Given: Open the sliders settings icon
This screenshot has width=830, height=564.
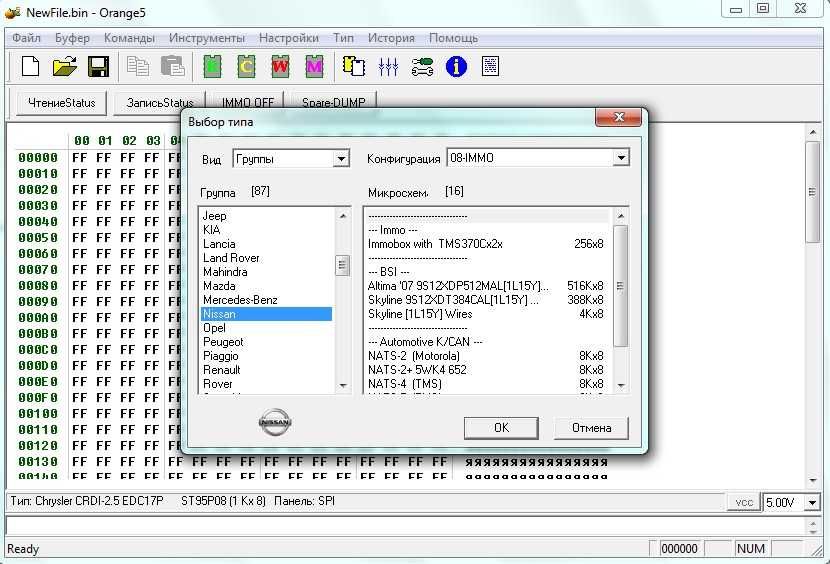Looking at the screenshot, I should pos(388,67).
